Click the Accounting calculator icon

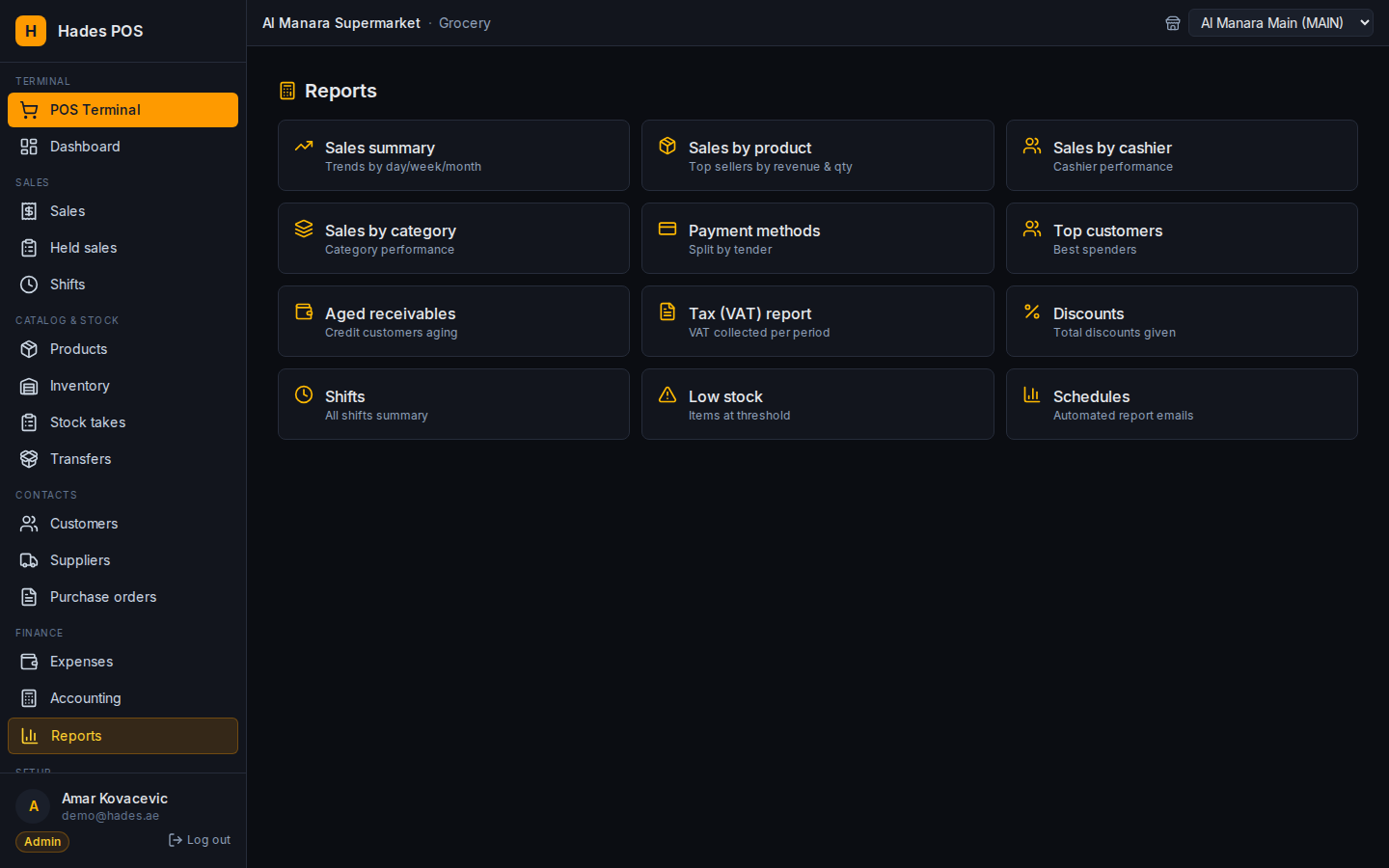point(29,698)
